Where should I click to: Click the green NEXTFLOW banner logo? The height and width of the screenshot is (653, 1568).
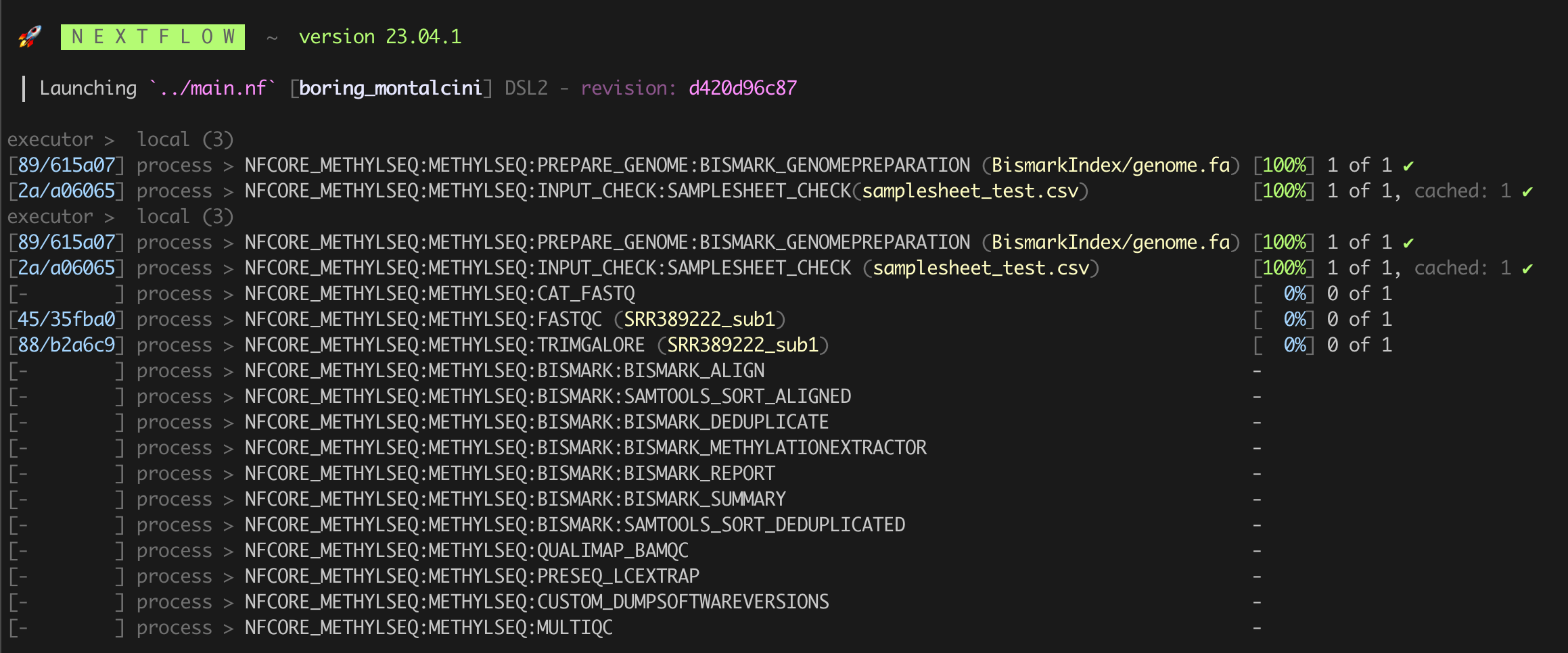point(153,37)
